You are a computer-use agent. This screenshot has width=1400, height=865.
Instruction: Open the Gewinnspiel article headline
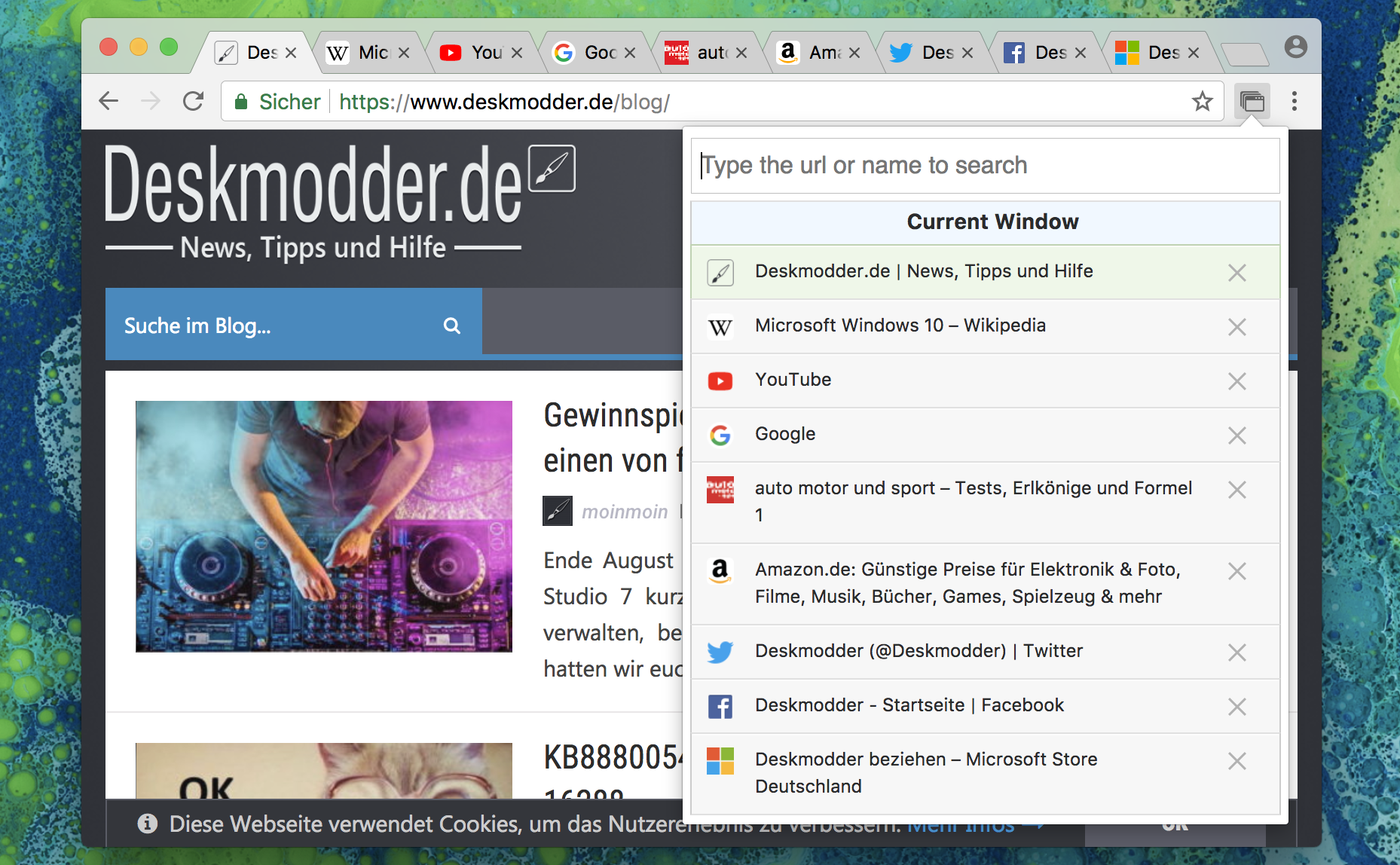click(612, 438)
